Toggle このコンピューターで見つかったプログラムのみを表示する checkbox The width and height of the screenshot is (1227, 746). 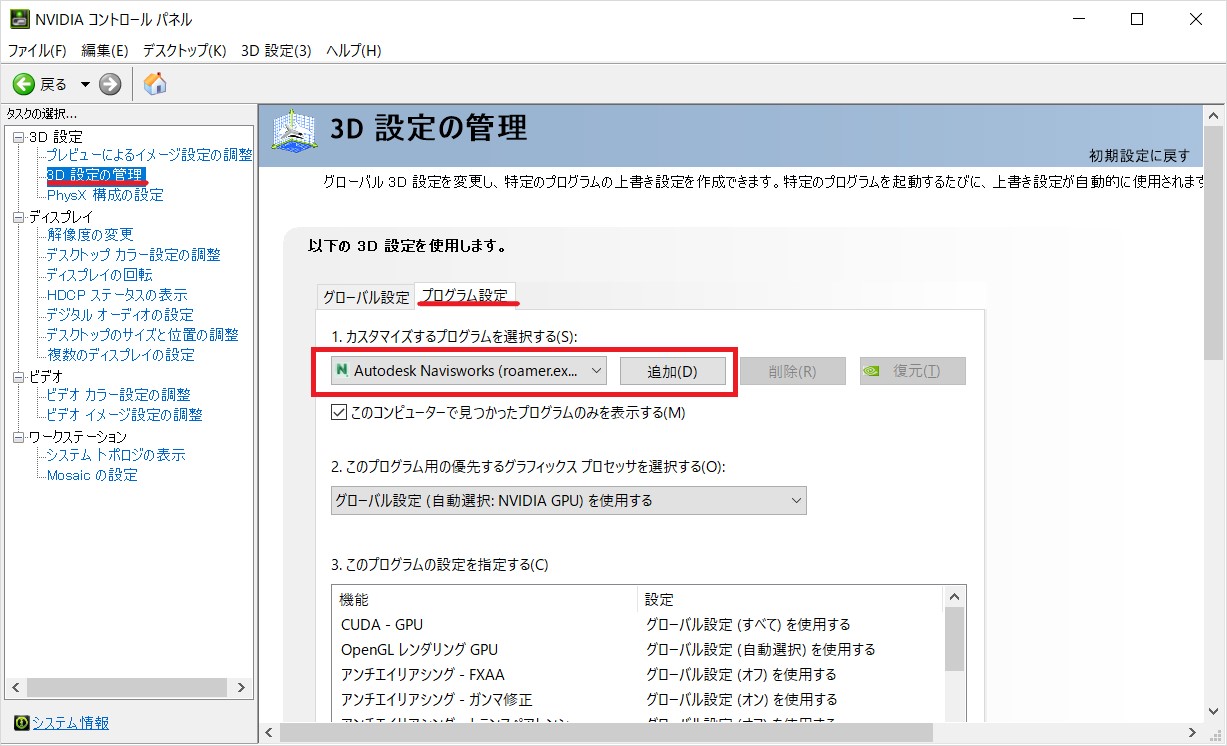339,412
